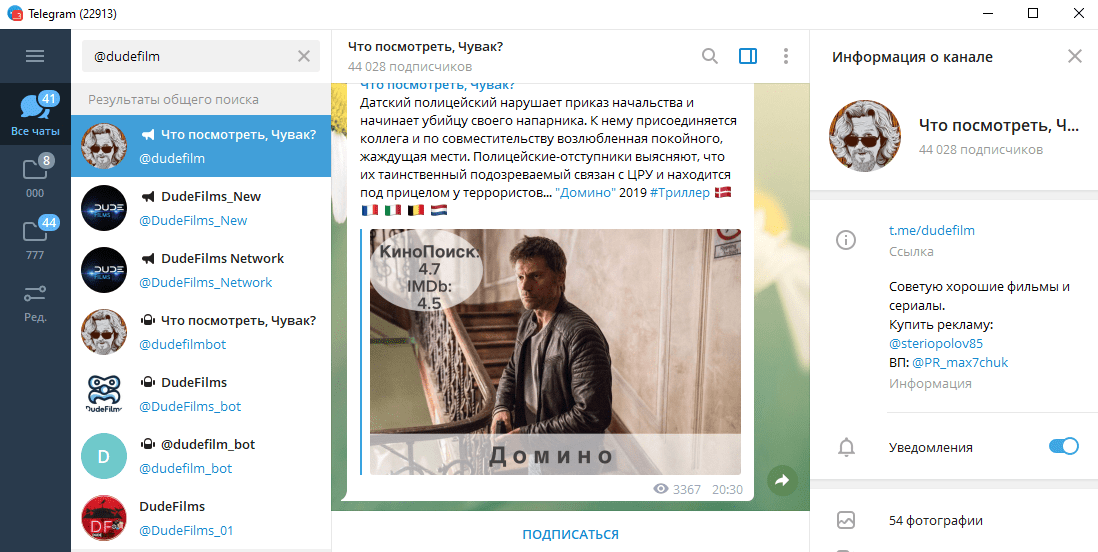Edit folders via the Ред. icon

point(35,301)
